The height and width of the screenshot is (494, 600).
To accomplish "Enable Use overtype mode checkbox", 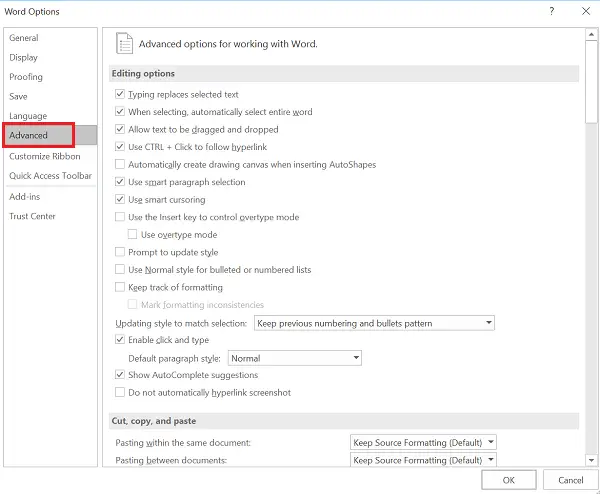I will click(x=134, y=235).
